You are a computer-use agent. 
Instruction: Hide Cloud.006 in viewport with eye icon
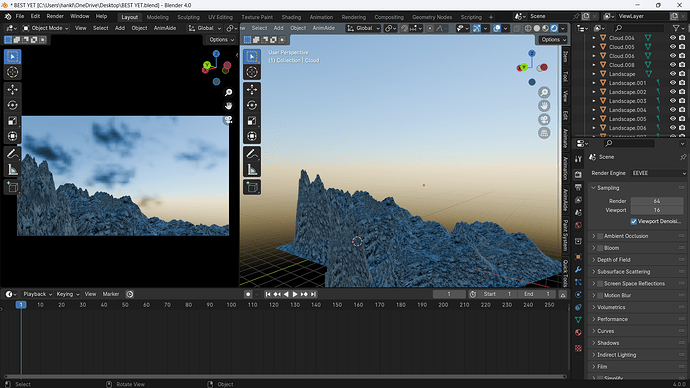click(x=672, y=56)
